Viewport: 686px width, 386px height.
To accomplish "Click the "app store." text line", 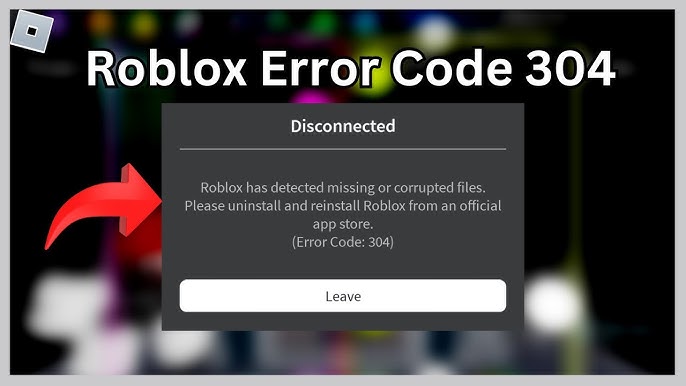I will point(343,224).
